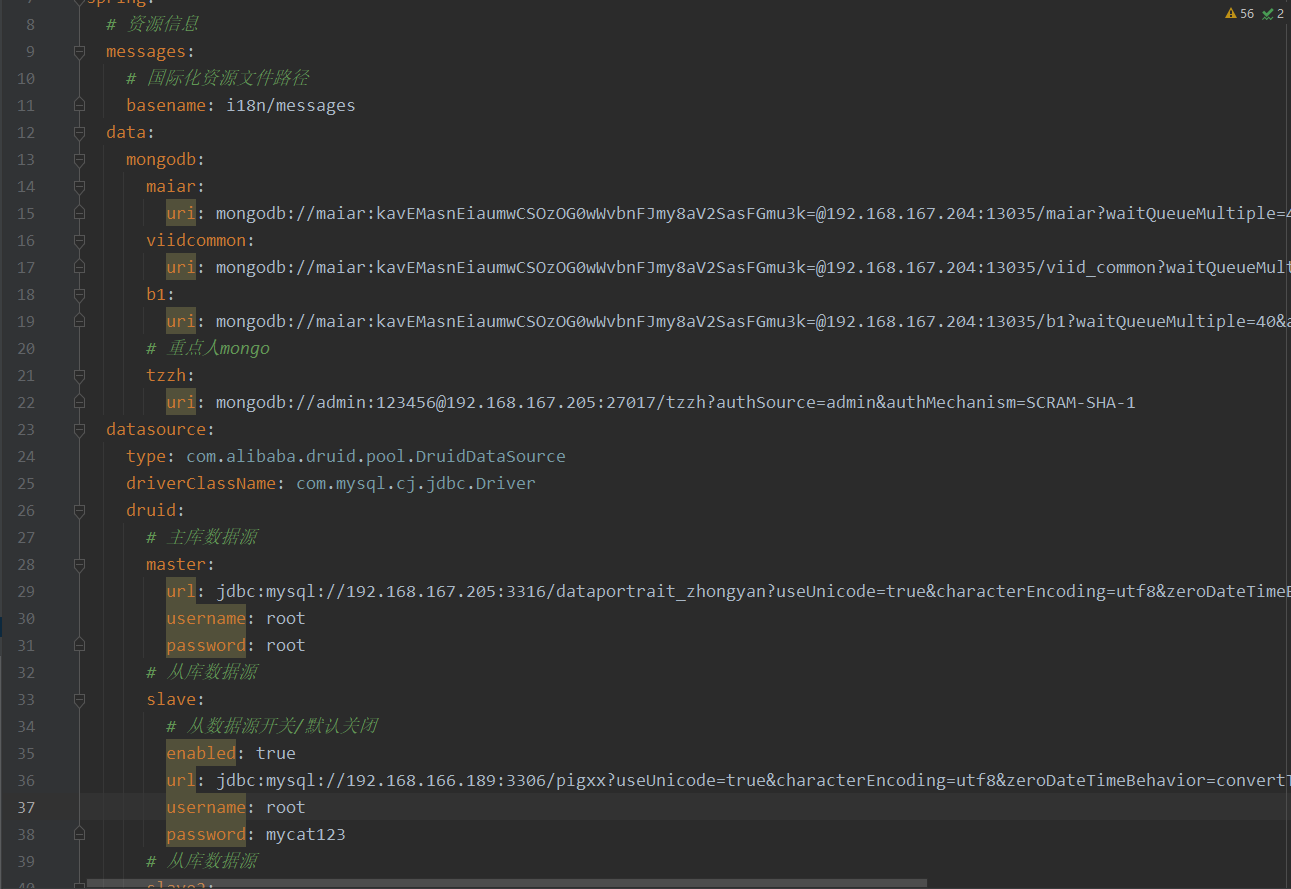Collapse the datasource section at line 23

[x=79, y=430]
